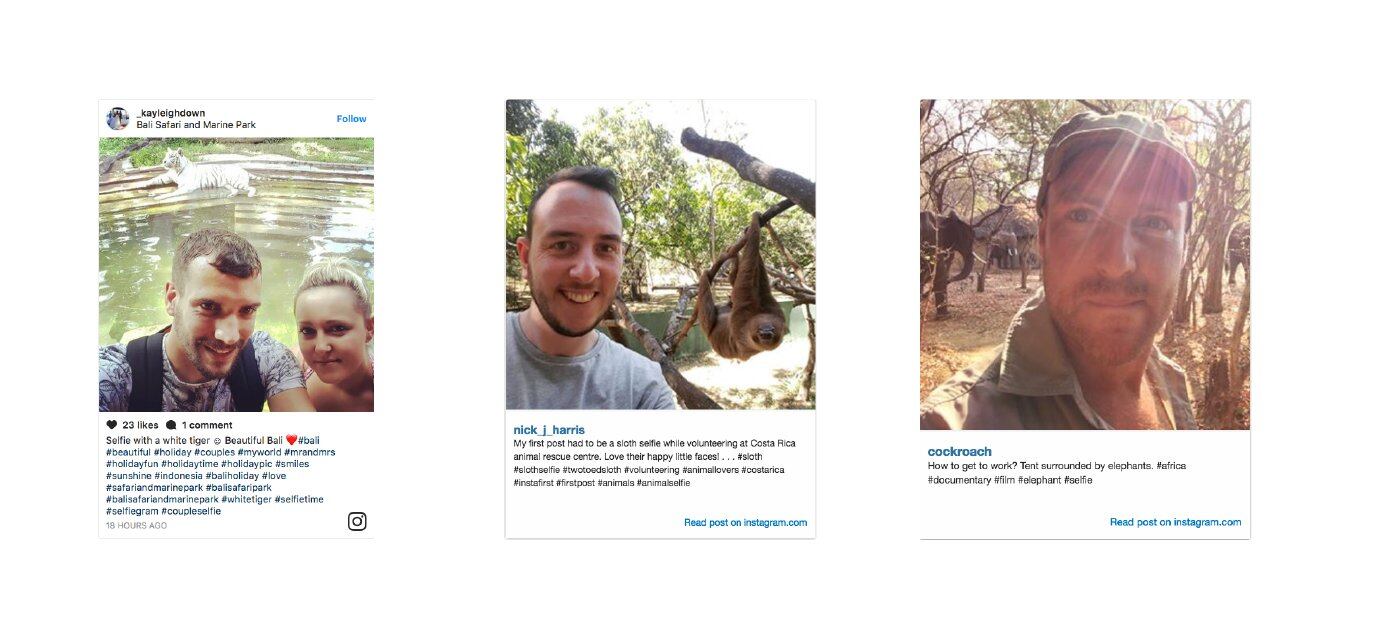1394x626 pixels.
Task: Read nick_j_harris post on instagram.com
Action: [745, 522]
